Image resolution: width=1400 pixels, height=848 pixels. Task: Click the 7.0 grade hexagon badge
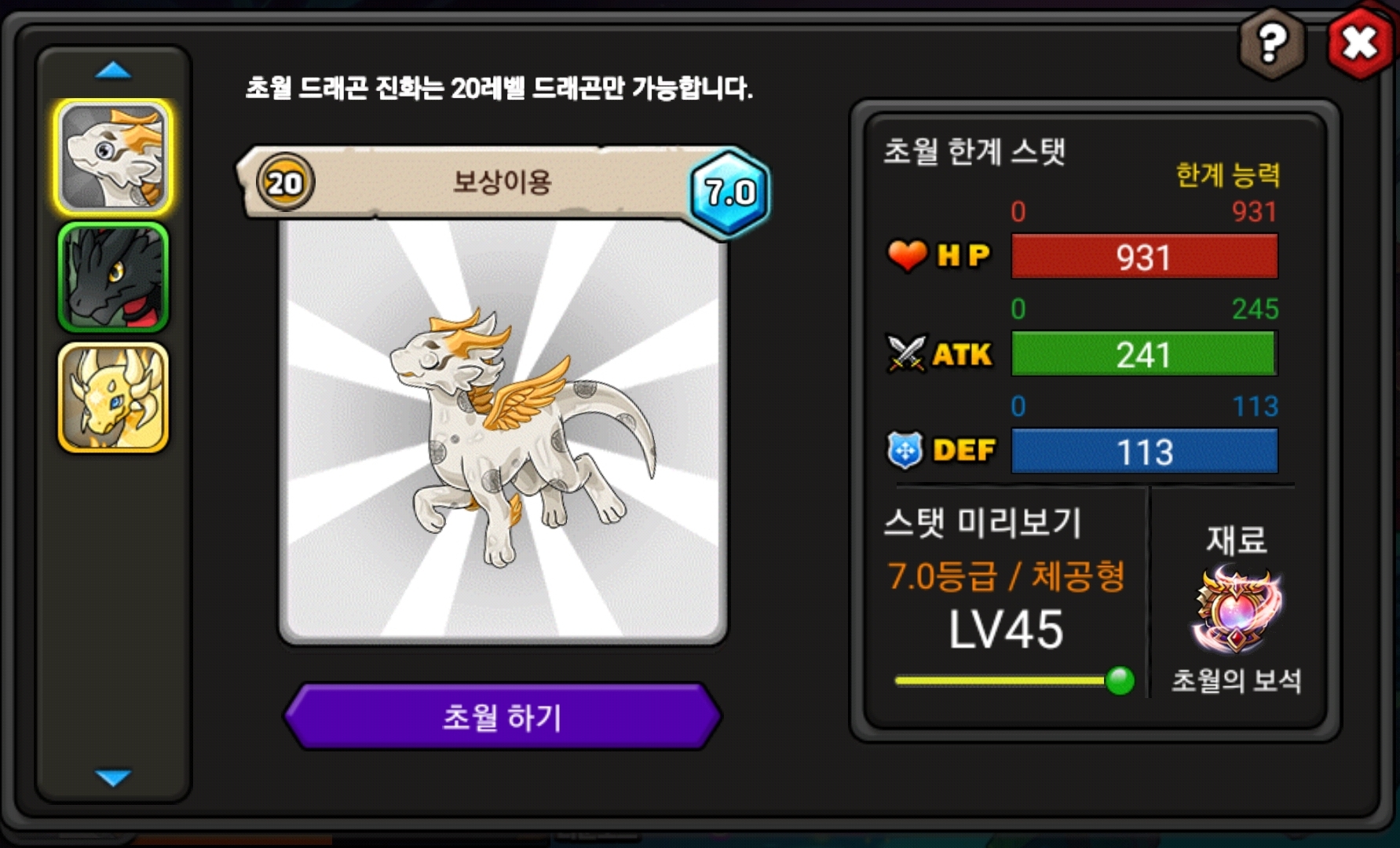point(729,192)
